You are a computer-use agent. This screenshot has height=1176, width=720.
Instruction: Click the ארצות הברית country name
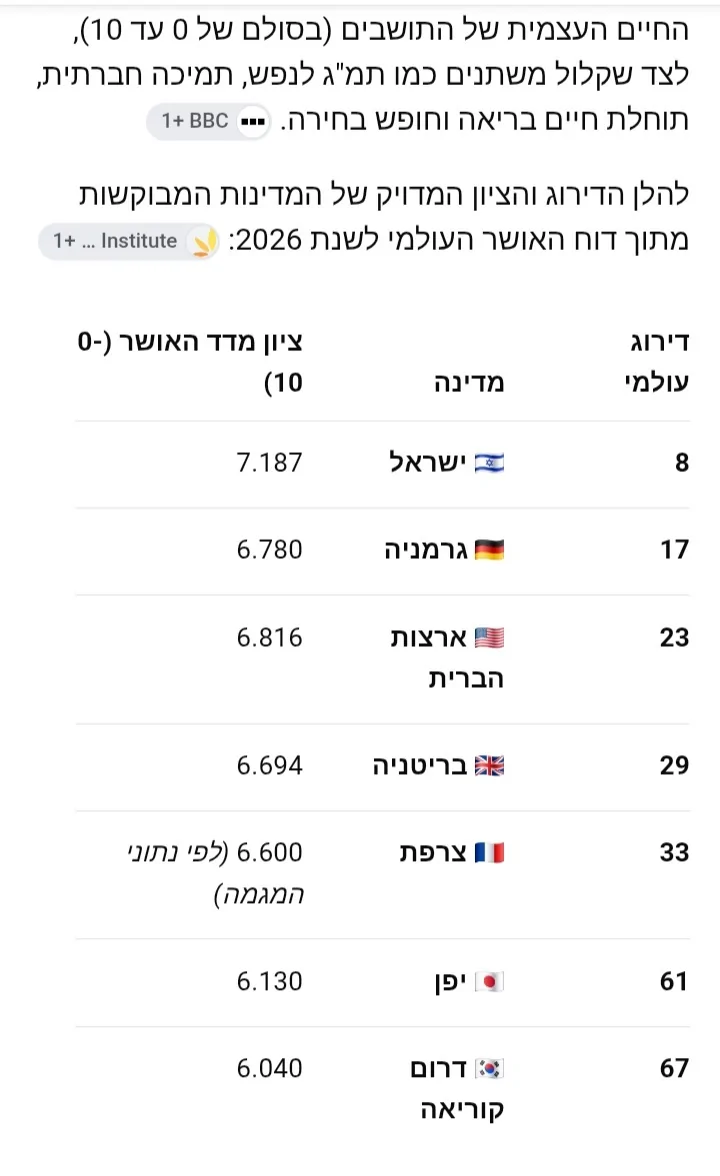[447, 658]
